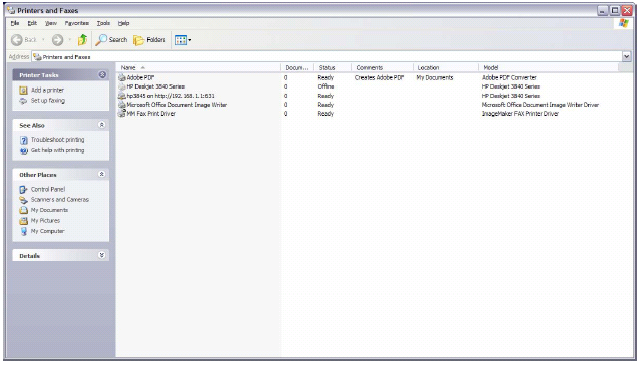Viewport: 640px width, 365px height.
Task: Select the MM Fax Print Driver icon
Action: click(x=122, y=114)
